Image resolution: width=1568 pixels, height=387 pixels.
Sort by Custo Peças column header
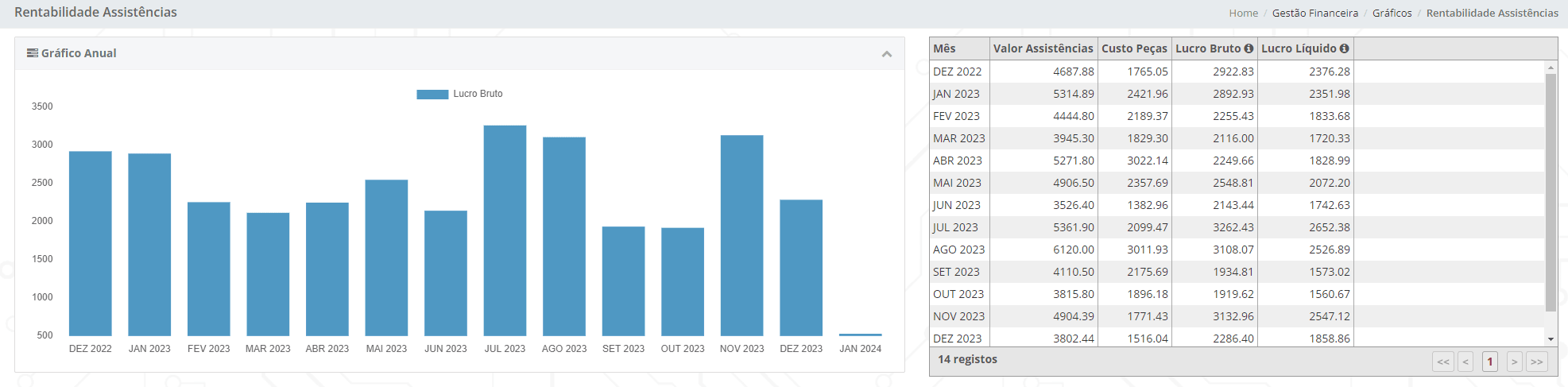[x=1134, y=48]
